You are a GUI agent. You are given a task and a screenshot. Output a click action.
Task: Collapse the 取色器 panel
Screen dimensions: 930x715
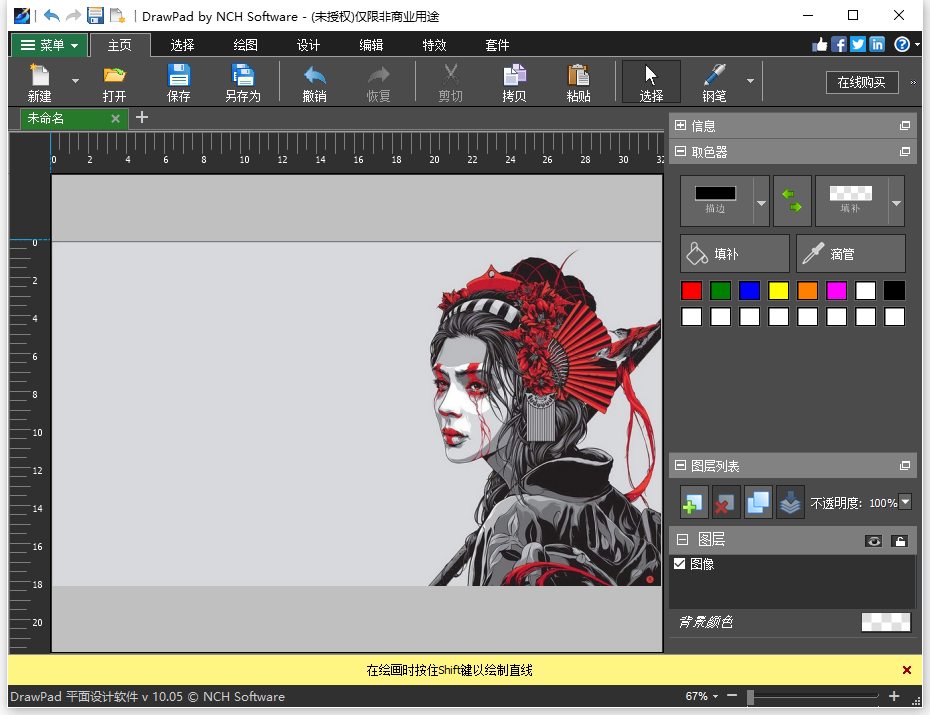click(680, 152)
